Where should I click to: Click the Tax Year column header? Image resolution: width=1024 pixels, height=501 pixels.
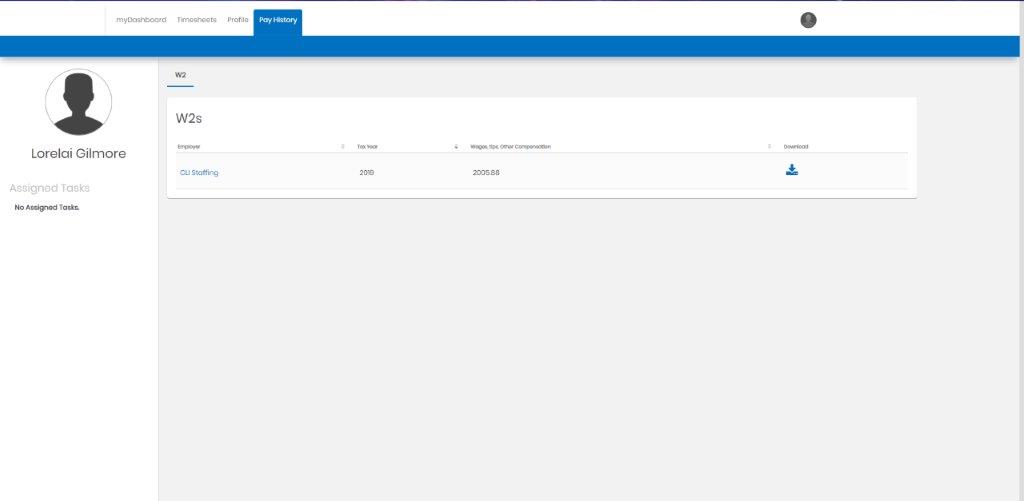pyautogui.click(x=367, y=147)
